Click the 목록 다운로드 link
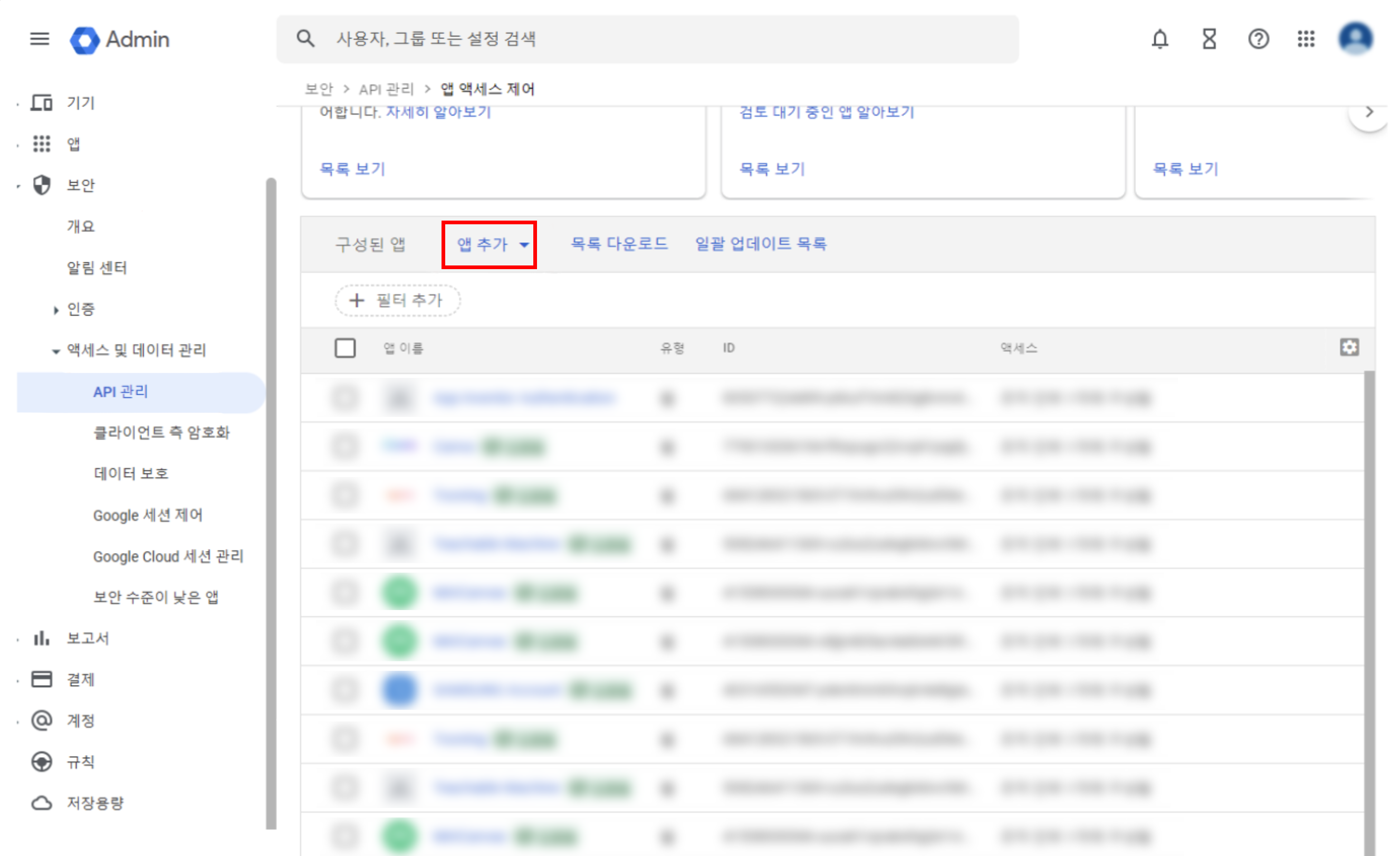Screen dimensions: 1400x856 619,243
